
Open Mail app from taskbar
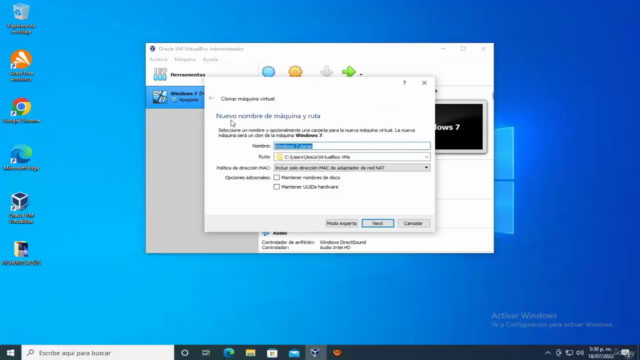(294, 353)
